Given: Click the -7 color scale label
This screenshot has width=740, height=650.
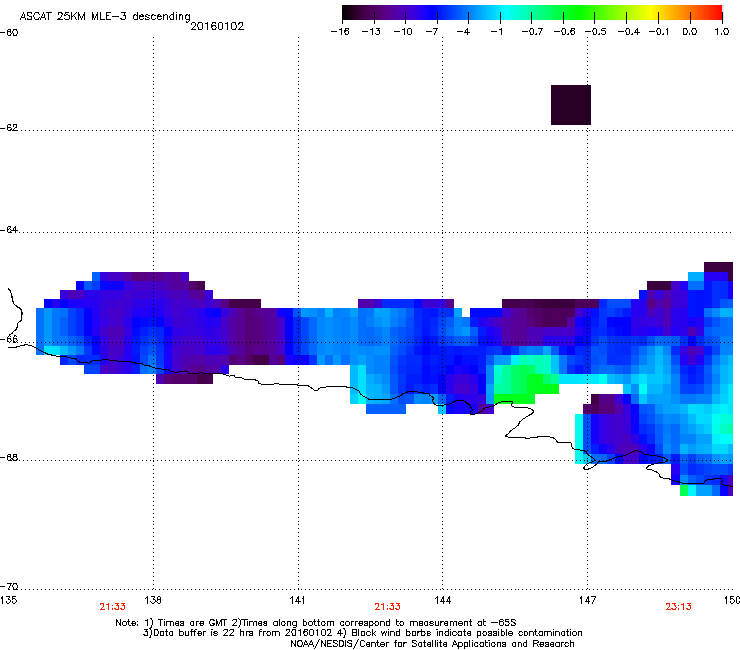Looking at the screenshot, I should [431, 32].
